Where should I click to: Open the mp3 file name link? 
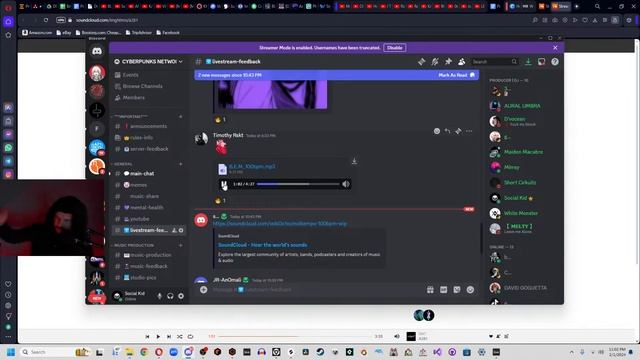click(252, 167)
